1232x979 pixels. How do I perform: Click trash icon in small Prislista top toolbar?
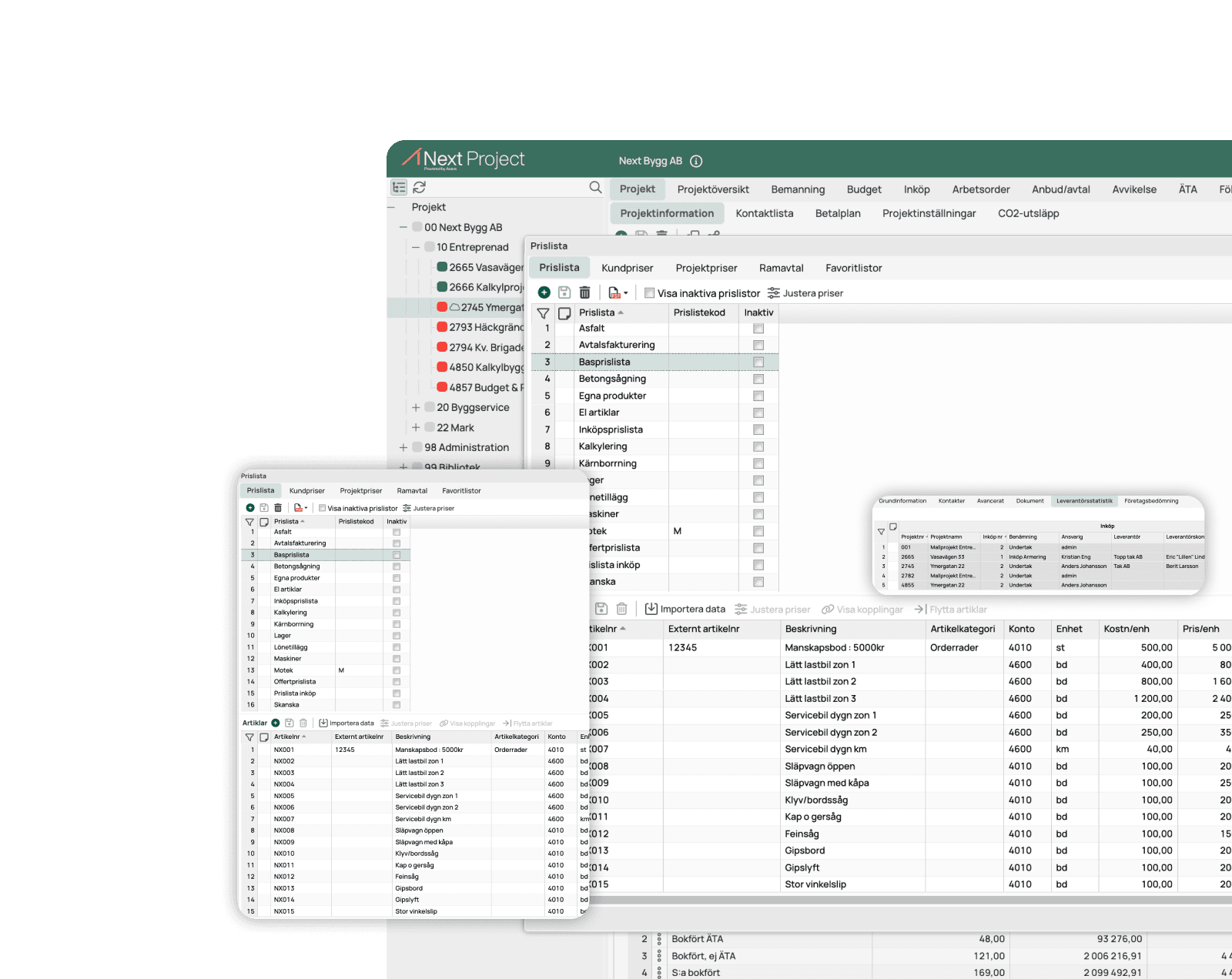click(x=278, y=508)
